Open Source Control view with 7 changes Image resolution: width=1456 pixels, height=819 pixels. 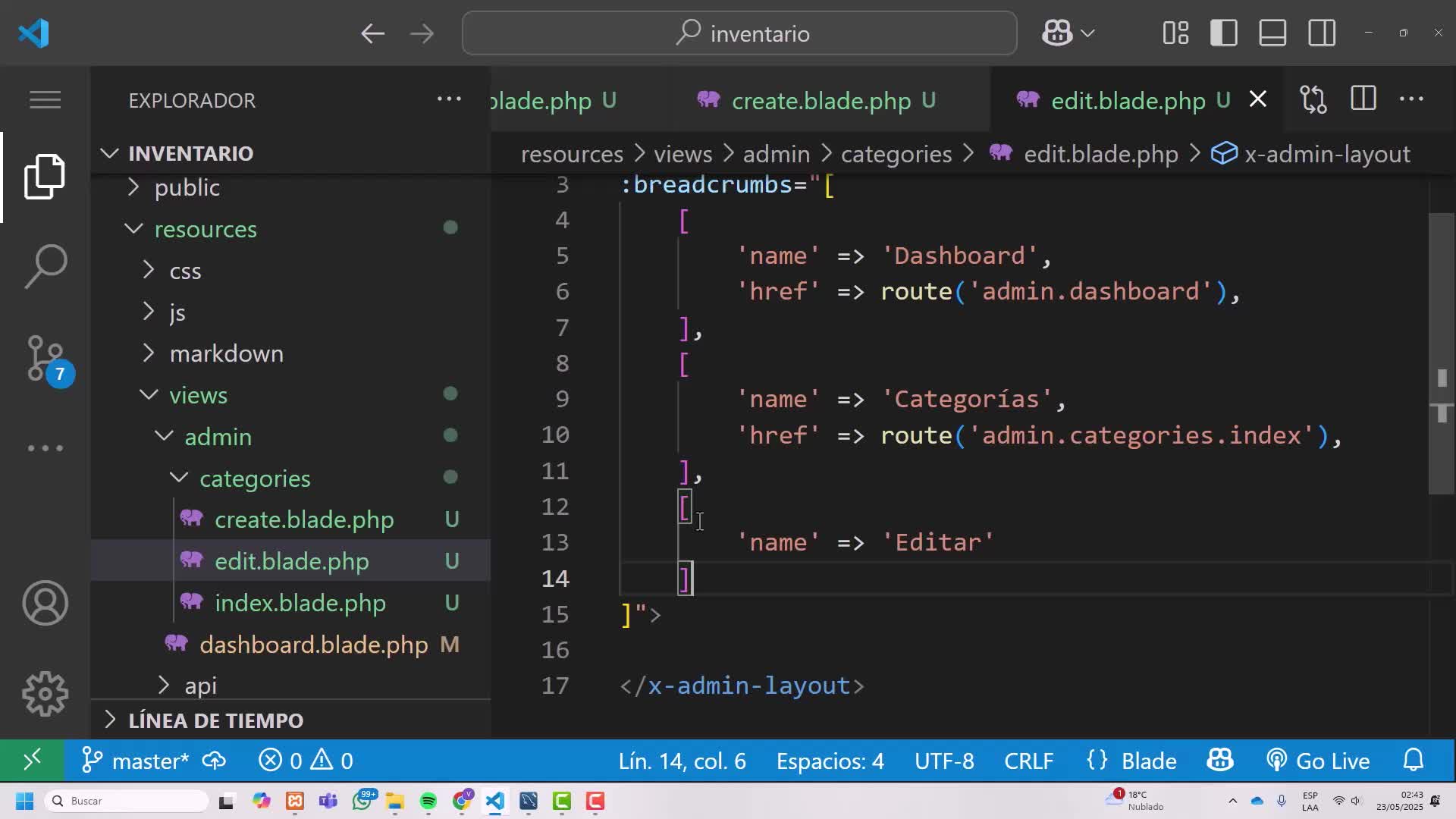click(x=47, y=358)
